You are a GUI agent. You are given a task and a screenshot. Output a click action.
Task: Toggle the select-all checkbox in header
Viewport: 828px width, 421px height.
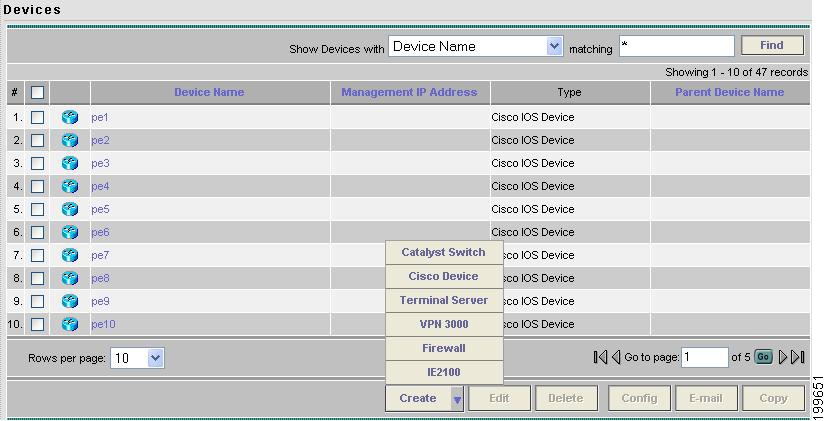tap(37, 92)
